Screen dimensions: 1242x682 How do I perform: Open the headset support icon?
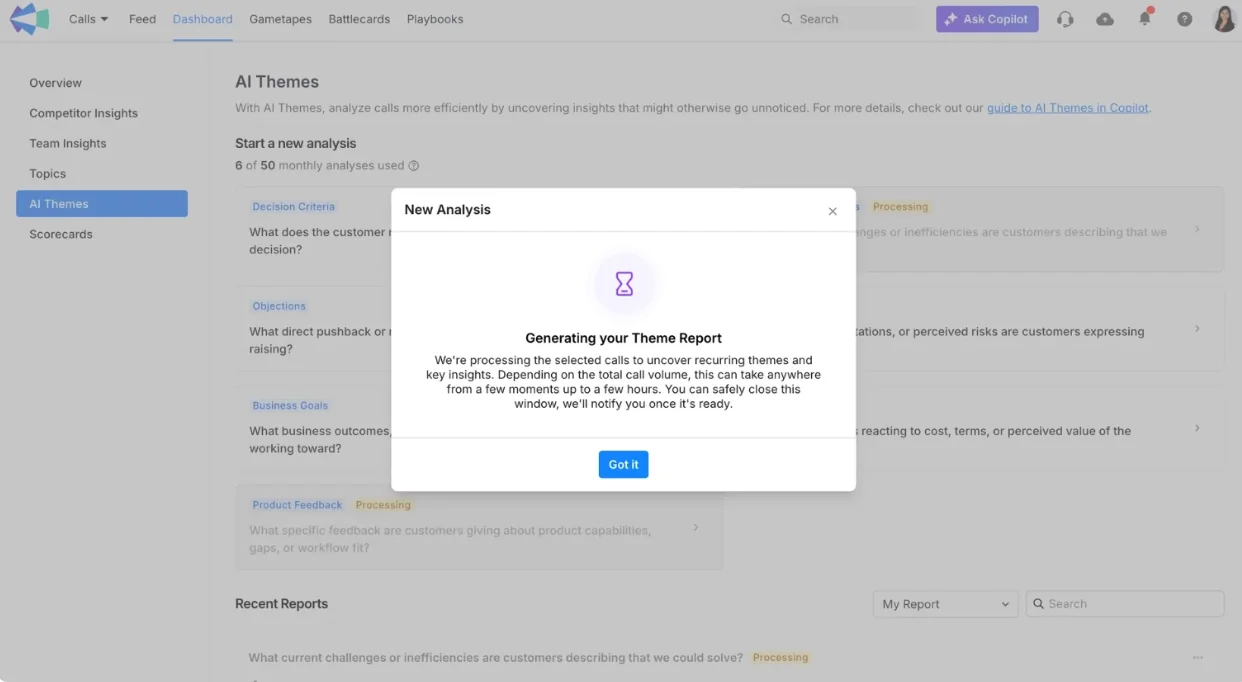click(x=1065, y=19)
